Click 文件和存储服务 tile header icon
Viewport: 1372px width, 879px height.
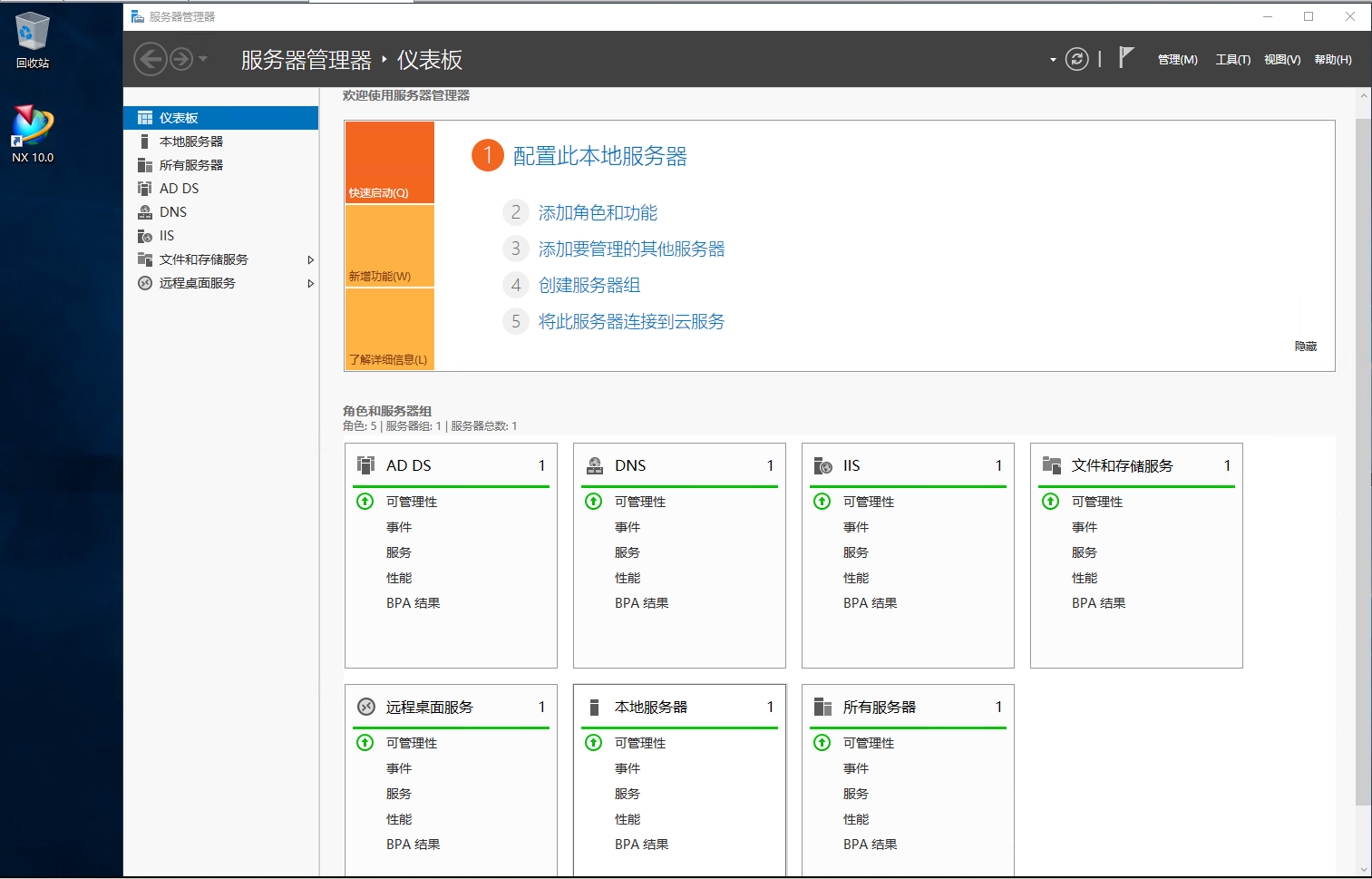1051,465
